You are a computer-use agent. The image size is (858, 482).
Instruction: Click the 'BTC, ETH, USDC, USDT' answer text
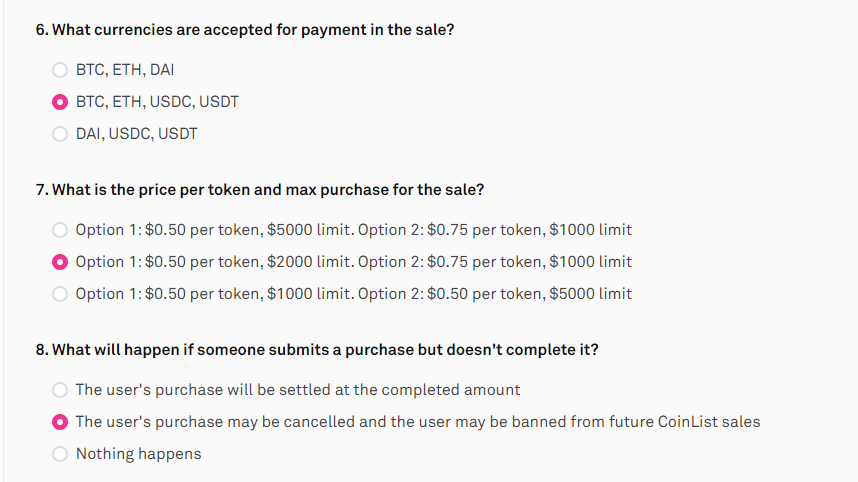[x=157, y=102]
